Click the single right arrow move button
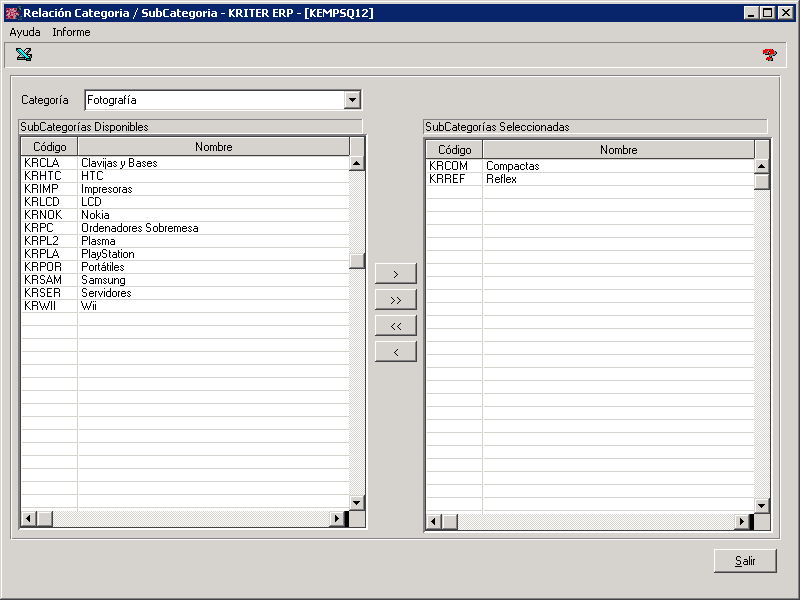800x600 pixels. click(396, 274)
